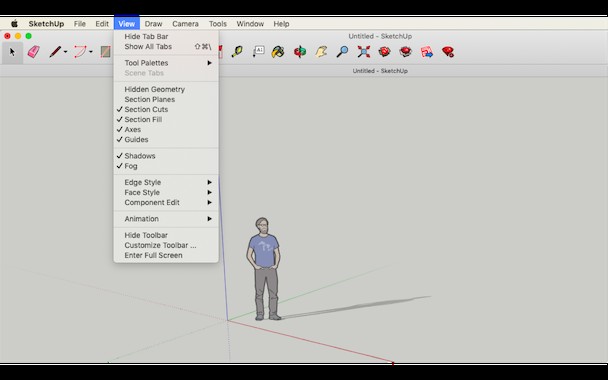The height and width of the screenshot is (380, 608).
Task: Open the Extension Manager
Action: tap(448, 52)
